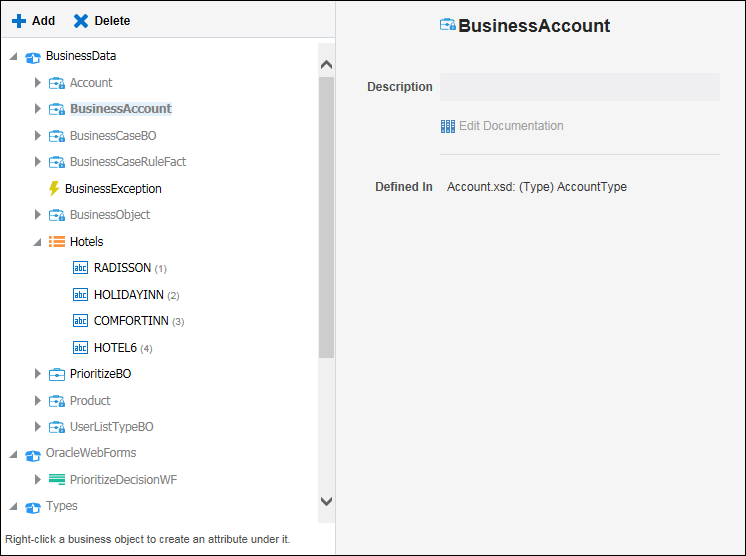Expand the PrioritizeBO node
The image size is (746, 556).
pyautogui.click(x=38, y=374)
